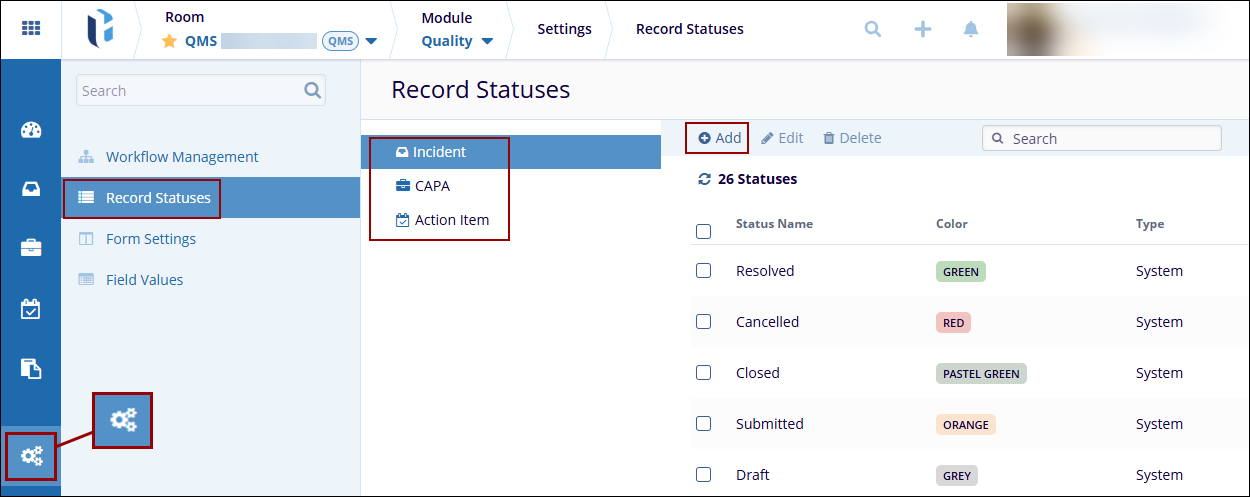Click the dashboard gauge icon in sidebar
1250x497 pixels.
[31, 130]
